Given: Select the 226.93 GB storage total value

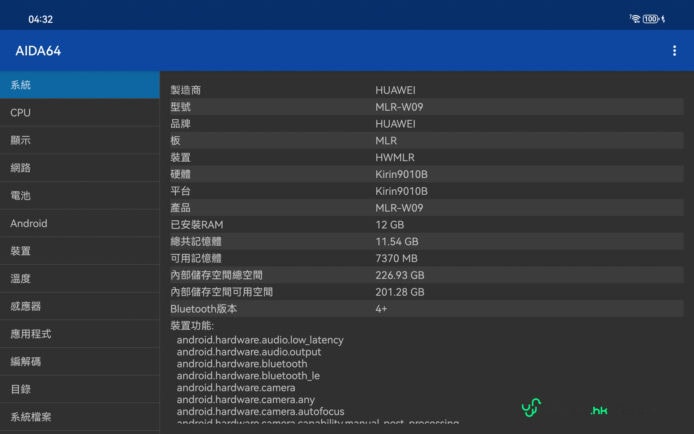Looking at the screenshot, I should tap(400, 275).
